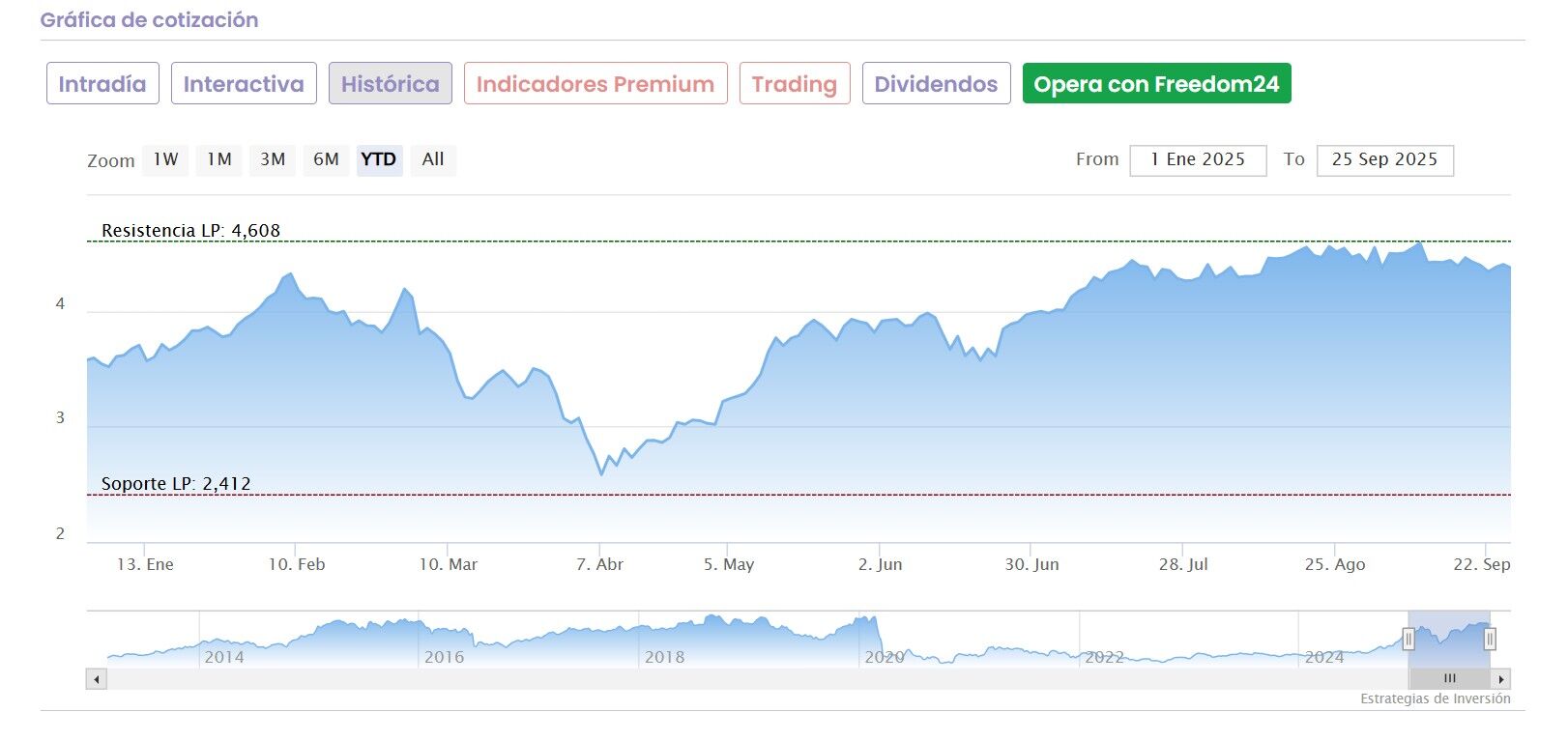The width and height of the screenshot is (1568, 741).
Task: Open the Interactiva chart tab
Action: tap(244, 84)
